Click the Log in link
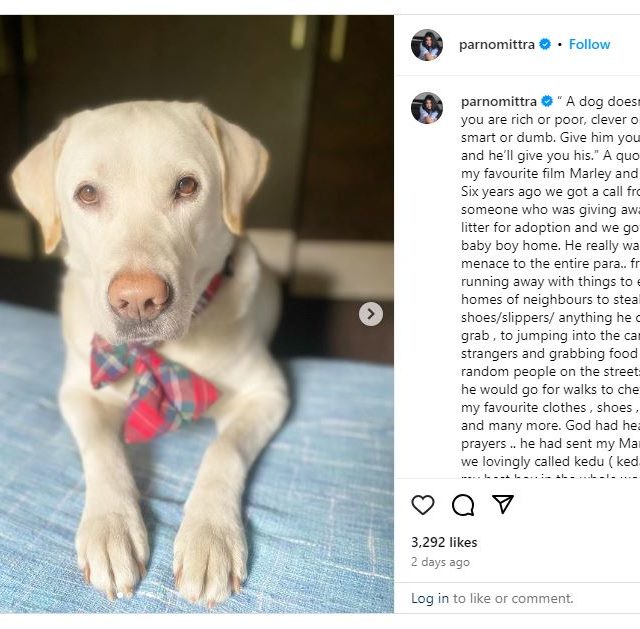The height and width of the screenshot is (629, 640). click(430, 598)
